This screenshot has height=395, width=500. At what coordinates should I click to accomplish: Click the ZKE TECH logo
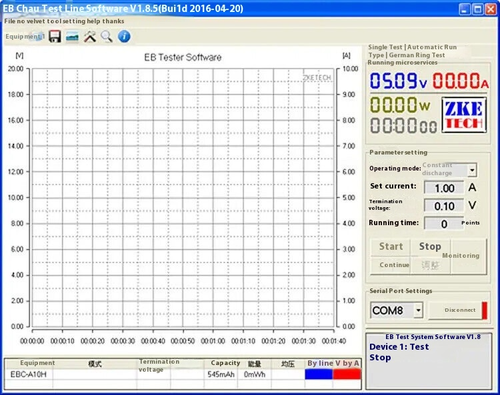point(464,115)
